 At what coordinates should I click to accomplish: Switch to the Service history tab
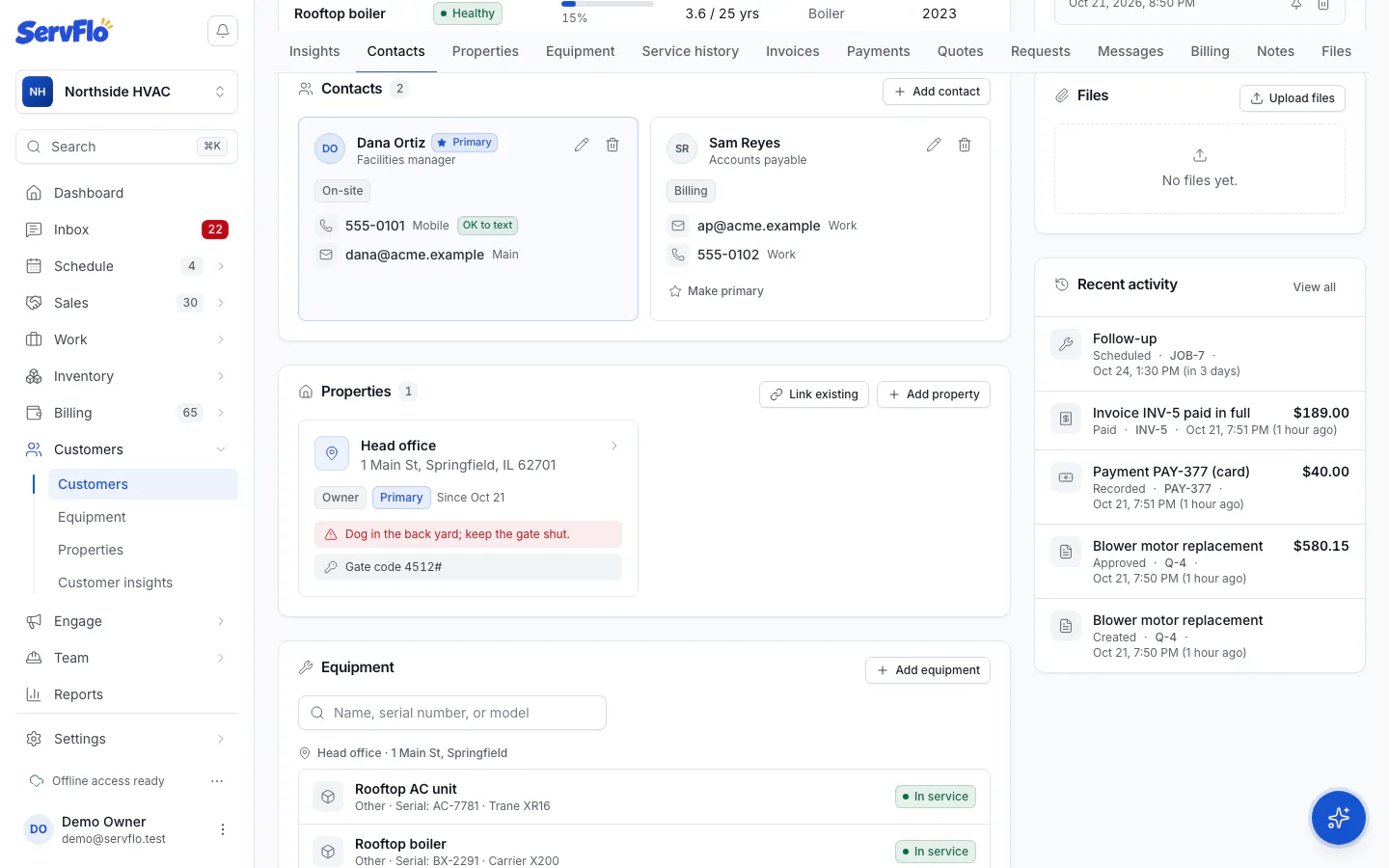tap(691, 51)
